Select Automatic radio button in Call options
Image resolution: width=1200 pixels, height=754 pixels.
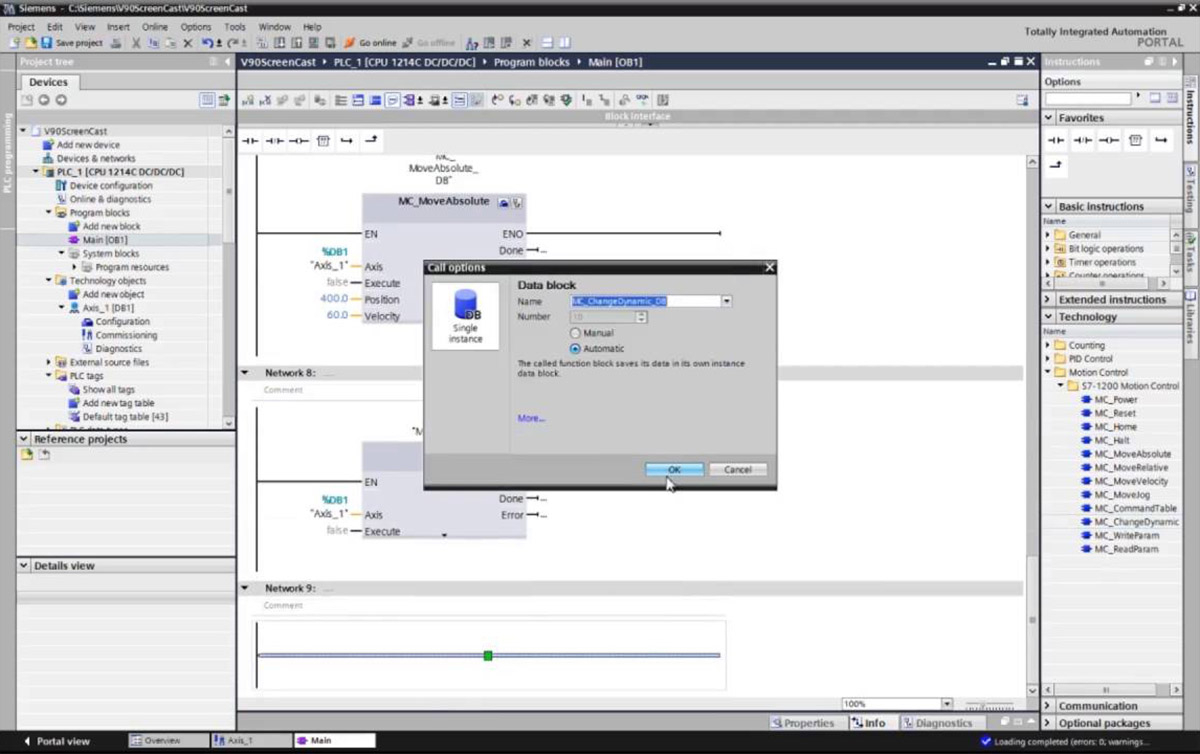pos(575,349)
